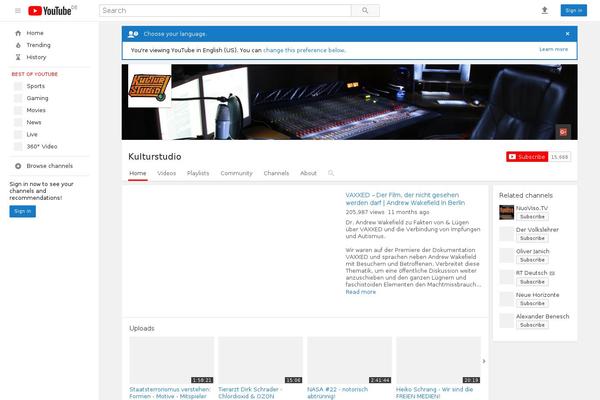
Task: Close the language banner
Action: [567, 34]
